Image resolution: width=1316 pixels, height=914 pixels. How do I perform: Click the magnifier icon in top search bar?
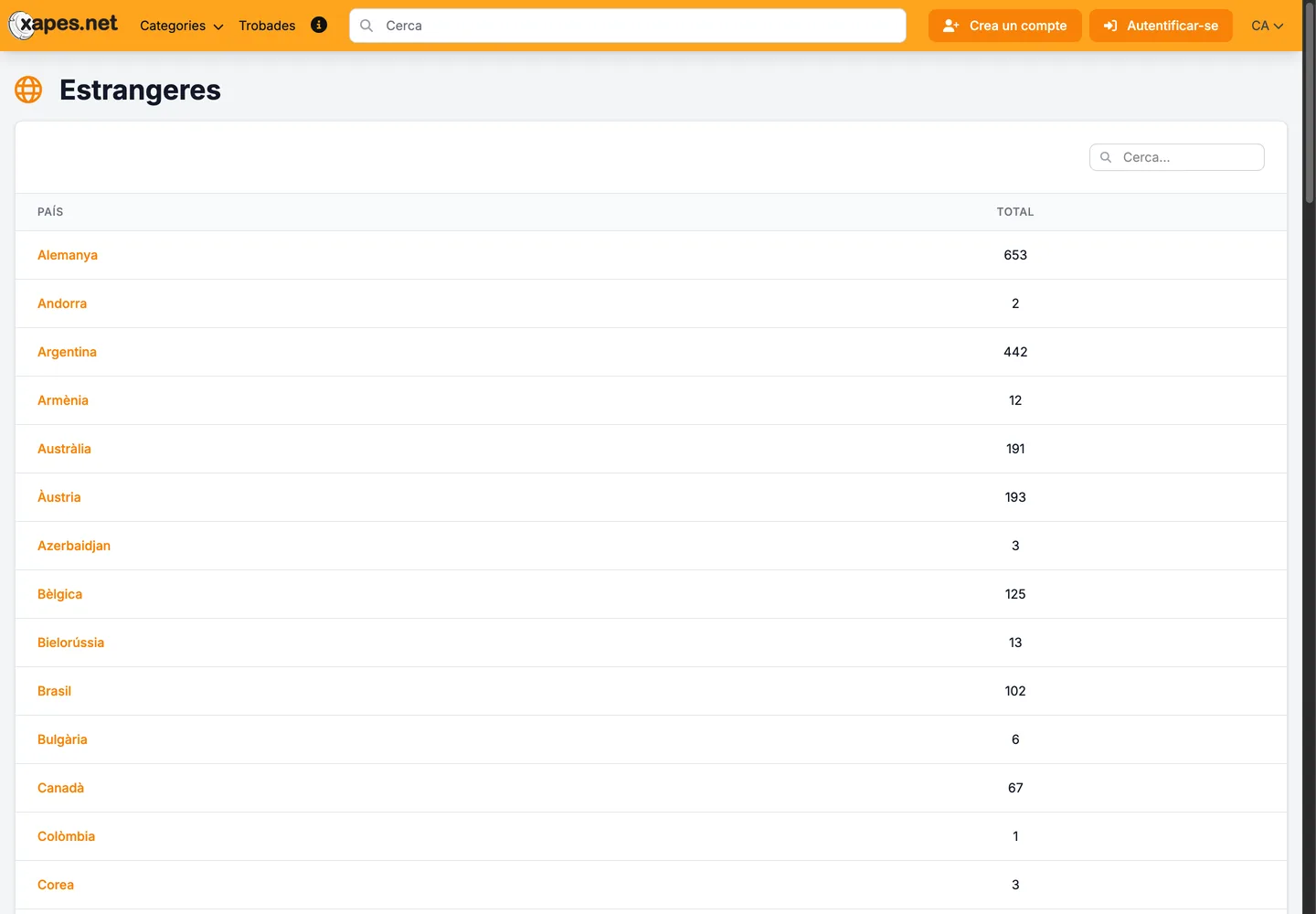click(x=366, y=26)
